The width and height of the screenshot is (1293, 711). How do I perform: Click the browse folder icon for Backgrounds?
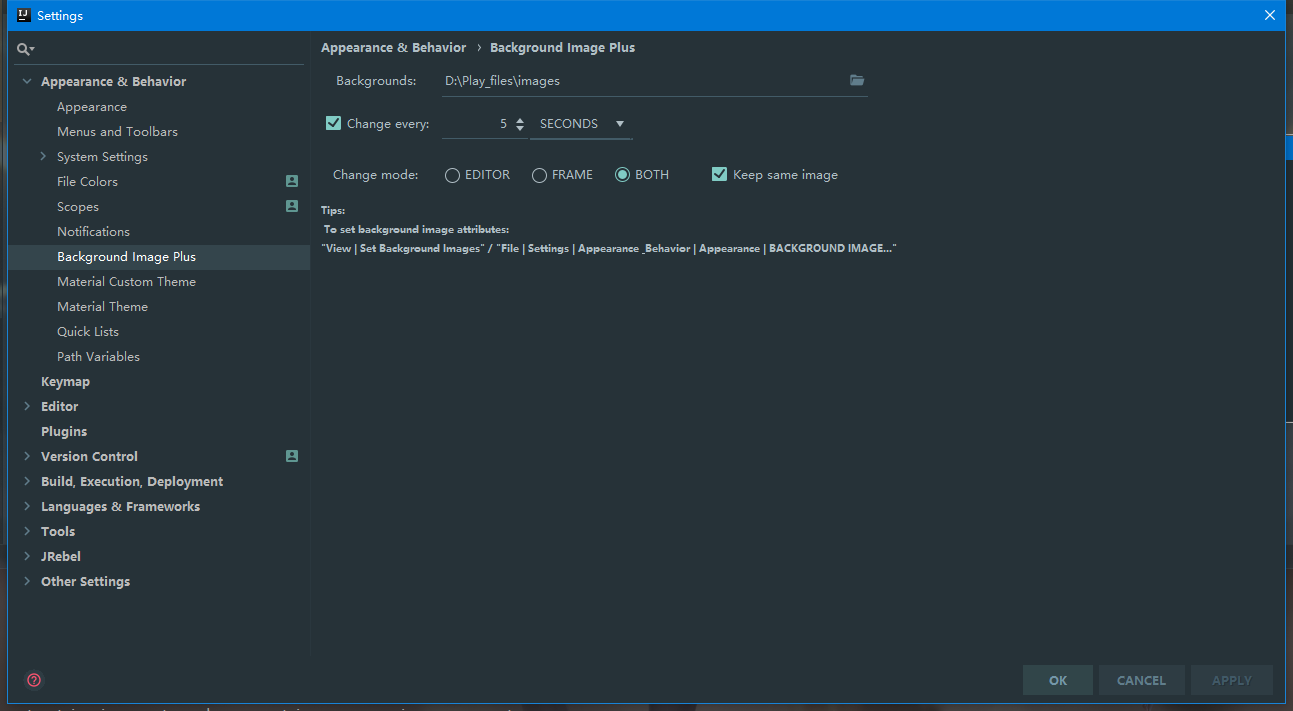pyautogui.click(x=857, y=80)
